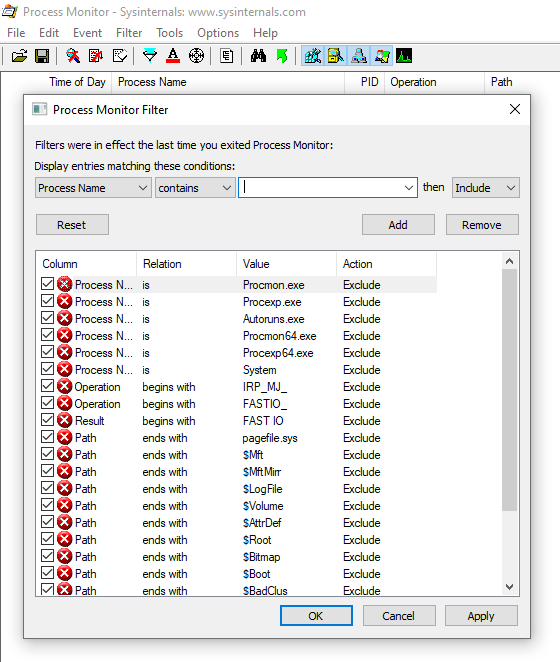Click the Jump To Object green arrow icon
The image size is (560, 662).
pyautogui.click(x=282, y=56)
